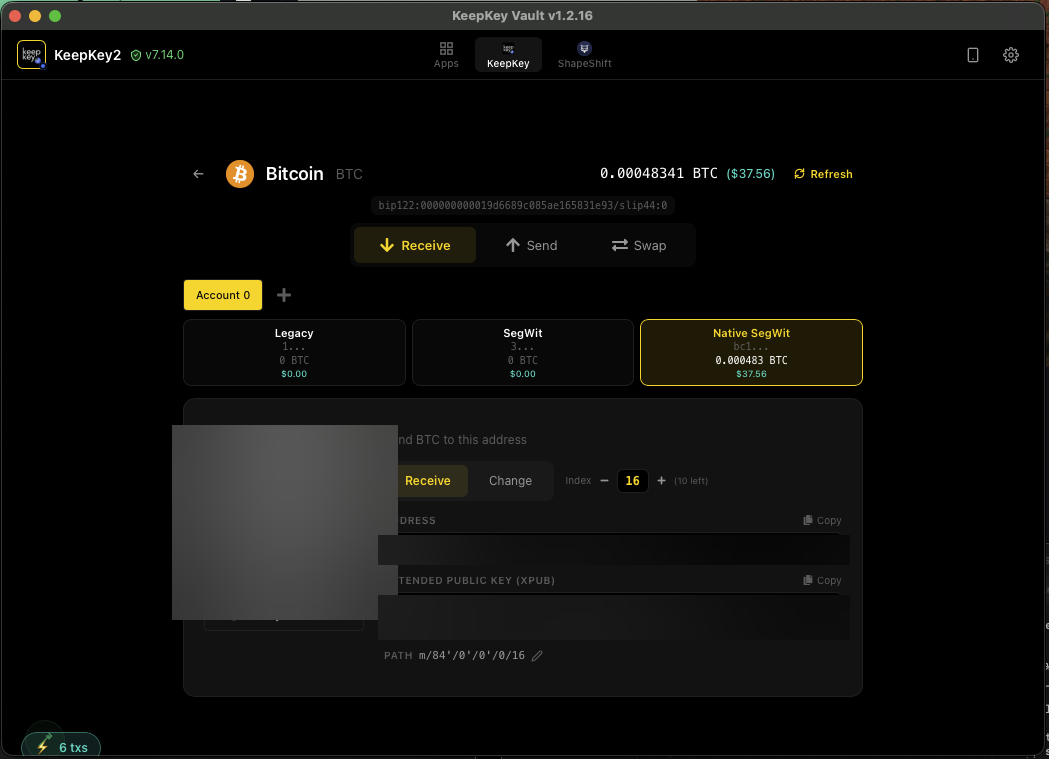The image size is (1049, 759).
Task: Click the path text m/84'/0'/0'/0/16
Action: [472, 655]
